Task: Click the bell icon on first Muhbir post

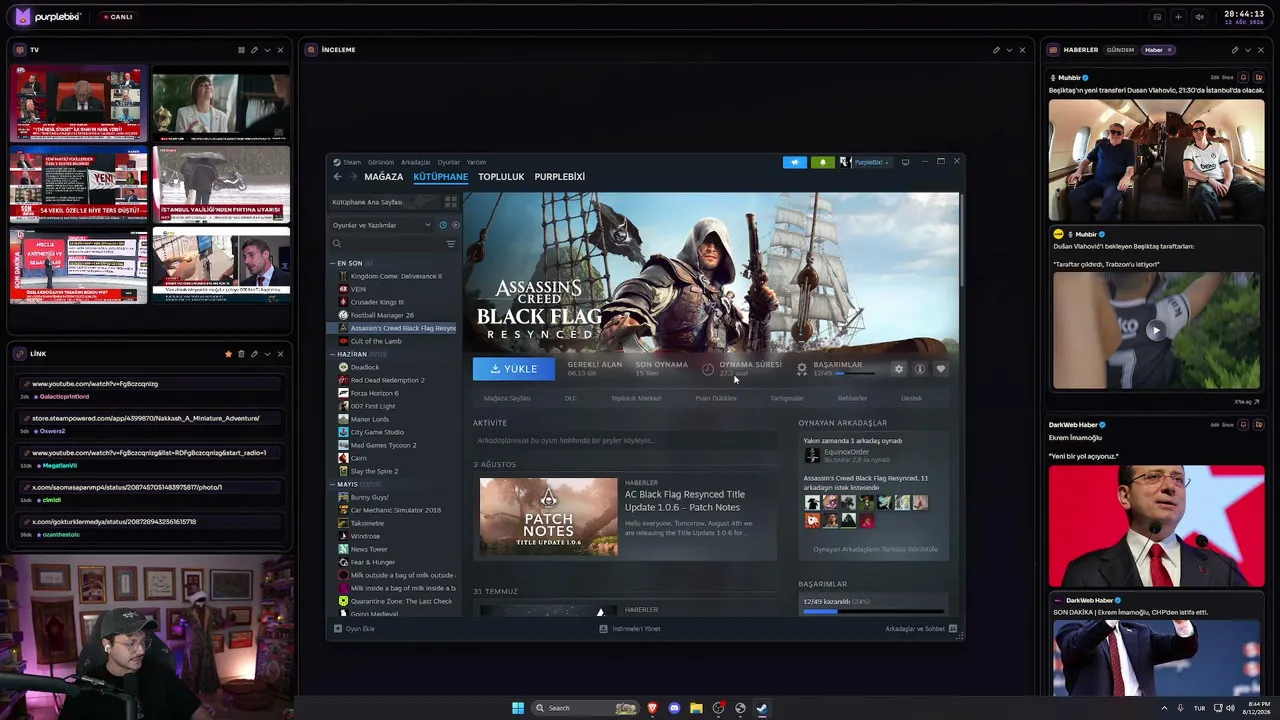Action: tap(1244, 77)
